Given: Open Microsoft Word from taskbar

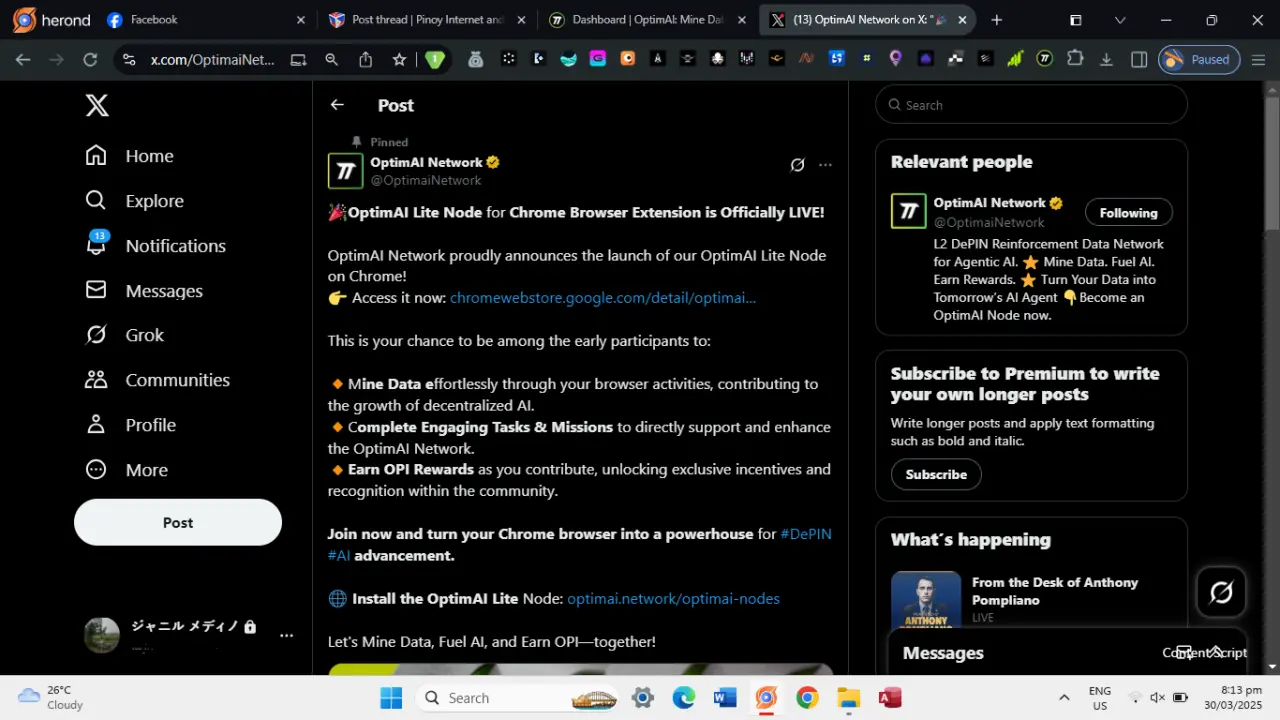Looking at the screenshot, I should 725,698.
